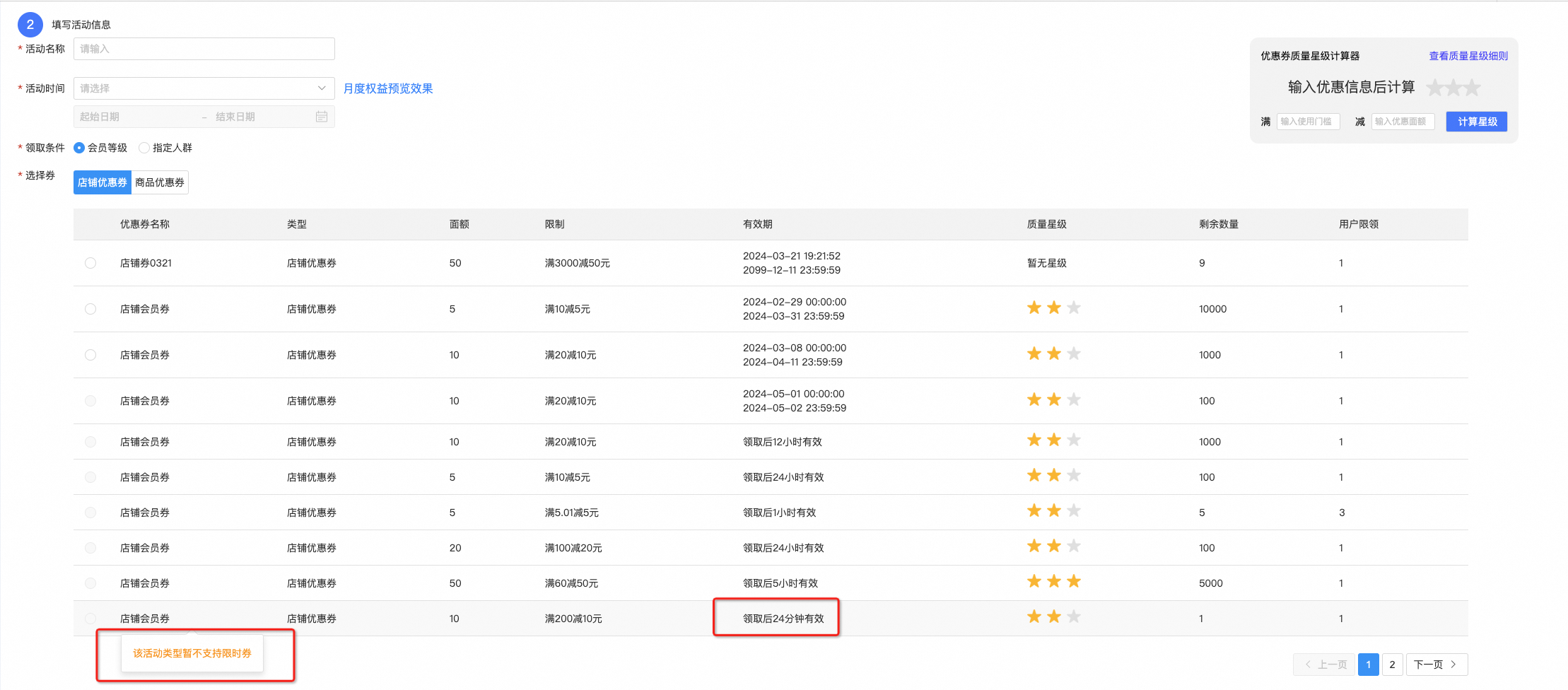Click the 领取后24分钟有效 cell

click(x=783, y=619)
